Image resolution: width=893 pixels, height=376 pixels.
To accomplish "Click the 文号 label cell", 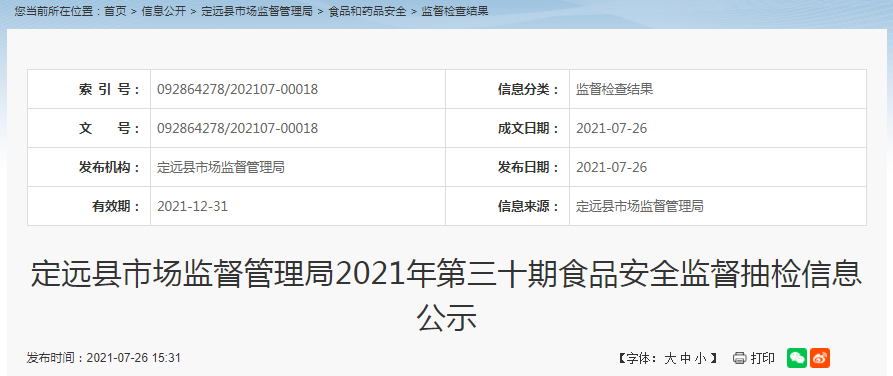I will coord(89,128).
